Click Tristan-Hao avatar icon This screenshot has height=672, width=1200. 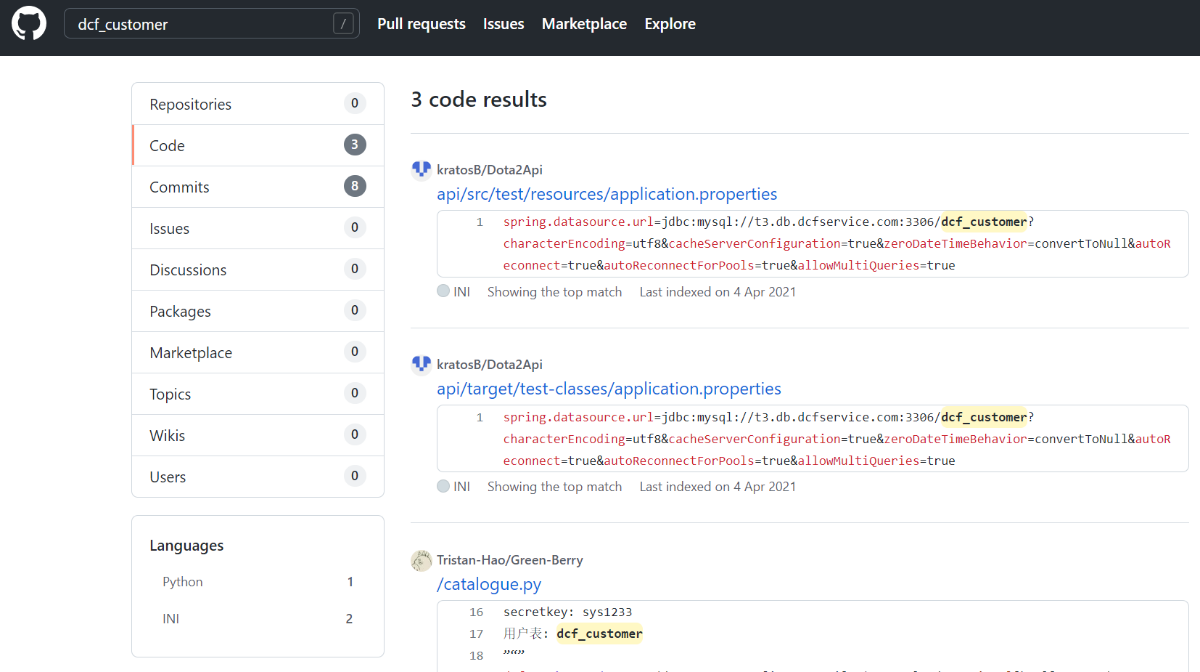click(x=421, y=560)
